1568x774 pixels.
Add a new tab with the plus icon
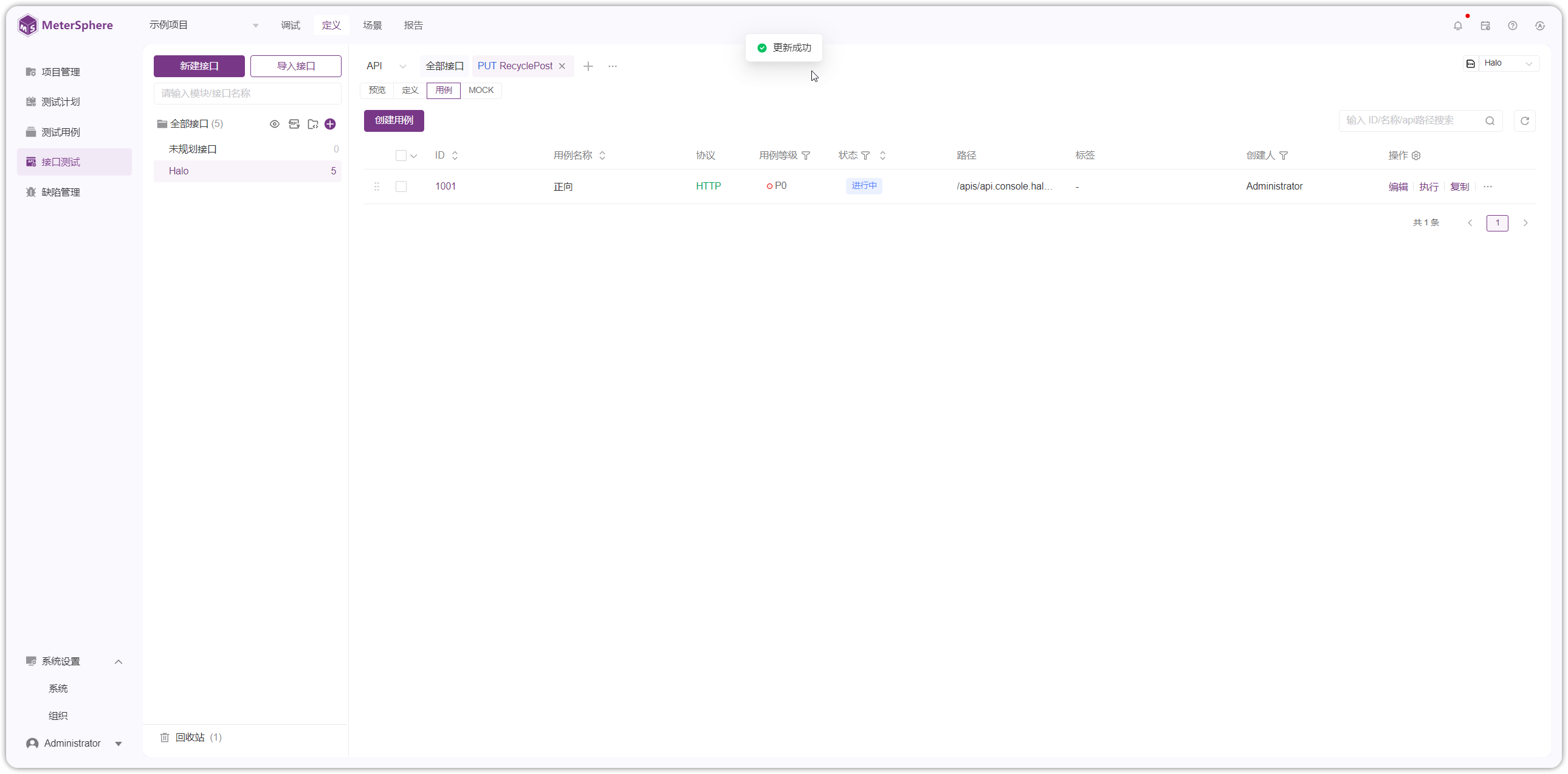588,66
